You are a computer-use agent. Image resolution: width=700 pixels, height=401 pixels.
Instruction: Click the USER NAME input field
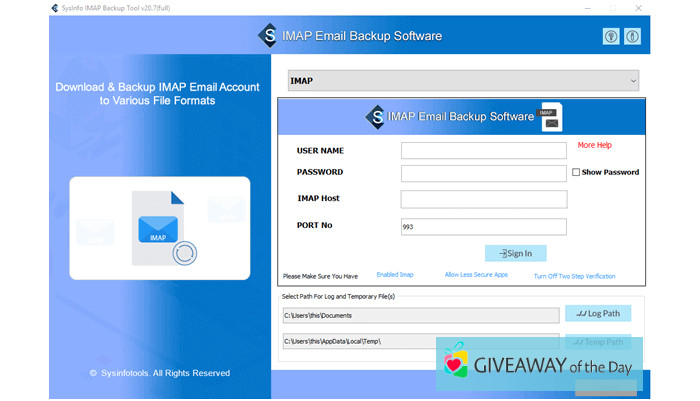pyautogui.click(x=483, y=150)
